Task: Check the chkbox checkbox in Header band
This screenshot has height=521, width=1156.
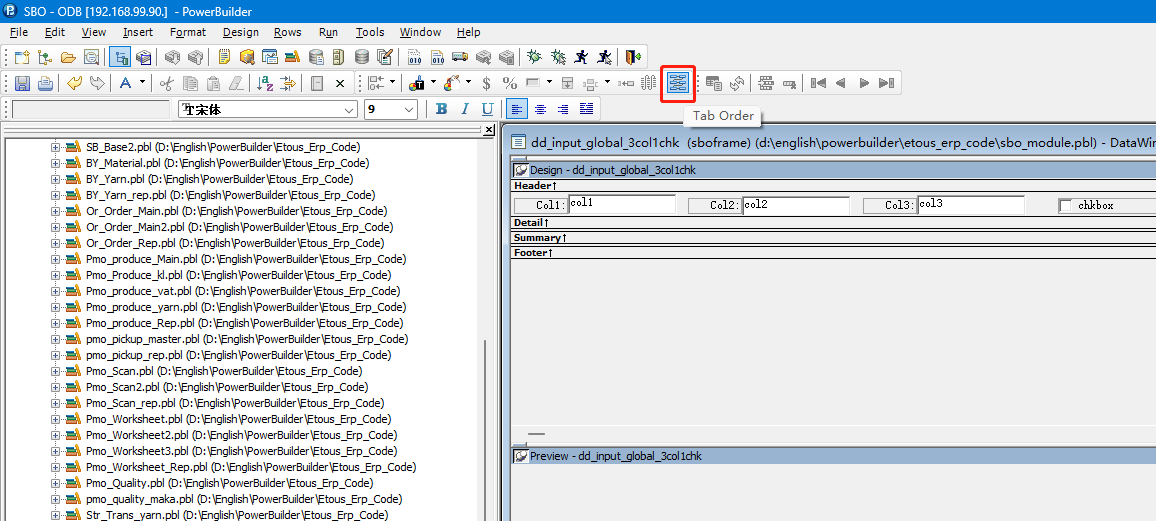Action: point(1065,205)
